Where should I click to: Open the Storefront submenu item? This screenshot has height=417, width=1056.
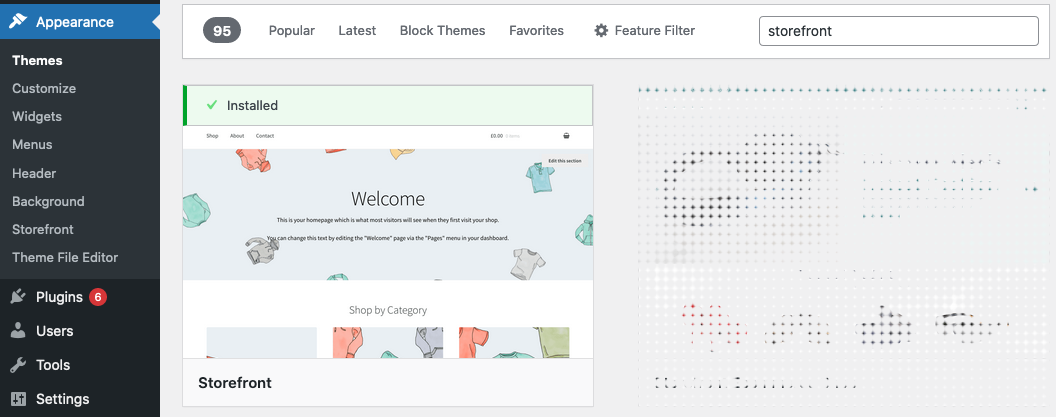click(43, 229)
